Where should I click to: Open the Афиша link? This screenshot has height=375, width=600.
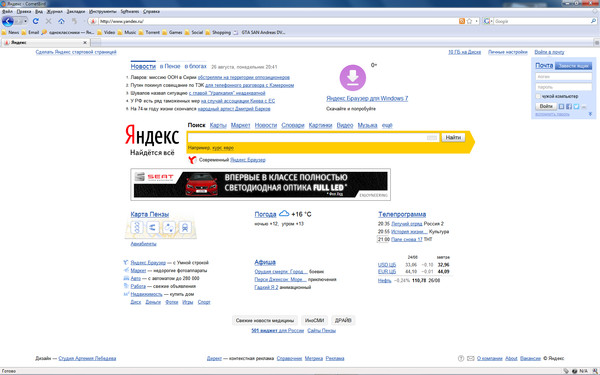click(x=265, y=262)
